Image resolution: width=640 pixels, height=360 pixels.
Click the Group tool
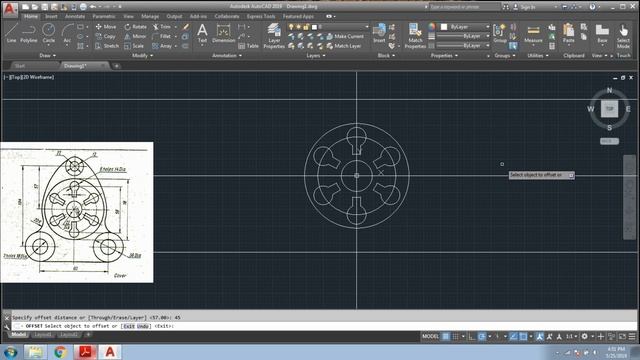500,33
